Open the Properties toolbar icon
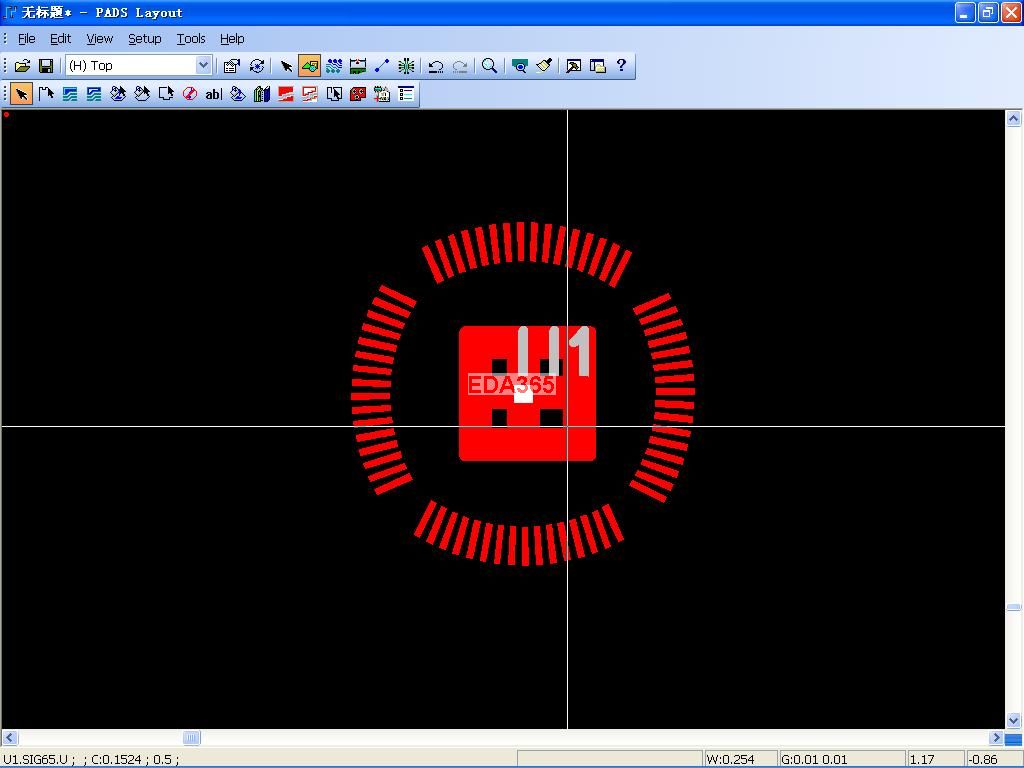Screen dimensions: 1024x768 (x=232, y=66)
